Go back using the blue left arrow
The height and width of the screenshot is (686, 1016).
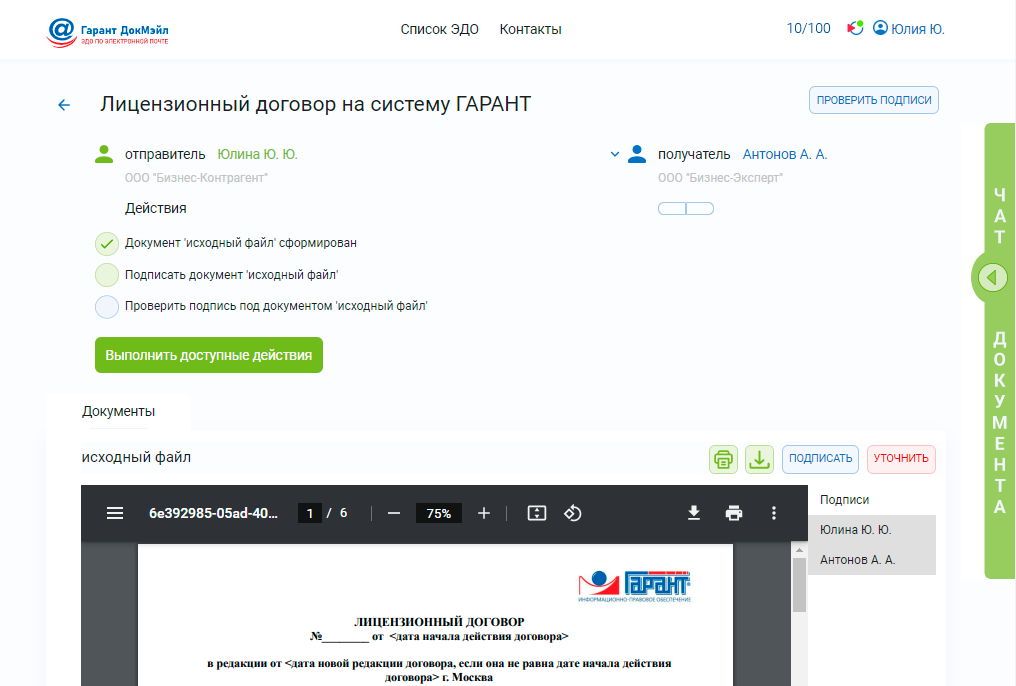click(64, 105)
